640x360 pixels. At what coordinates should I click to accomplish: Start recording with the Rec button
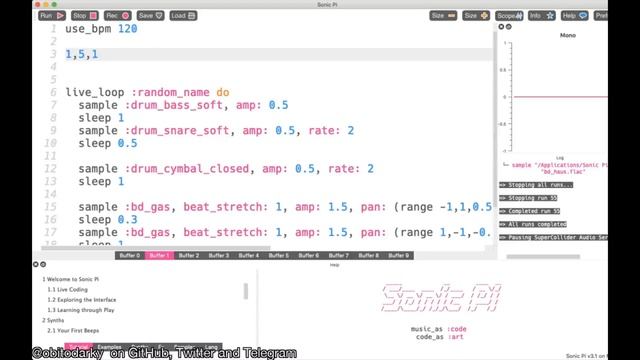[x=117, y=16]
